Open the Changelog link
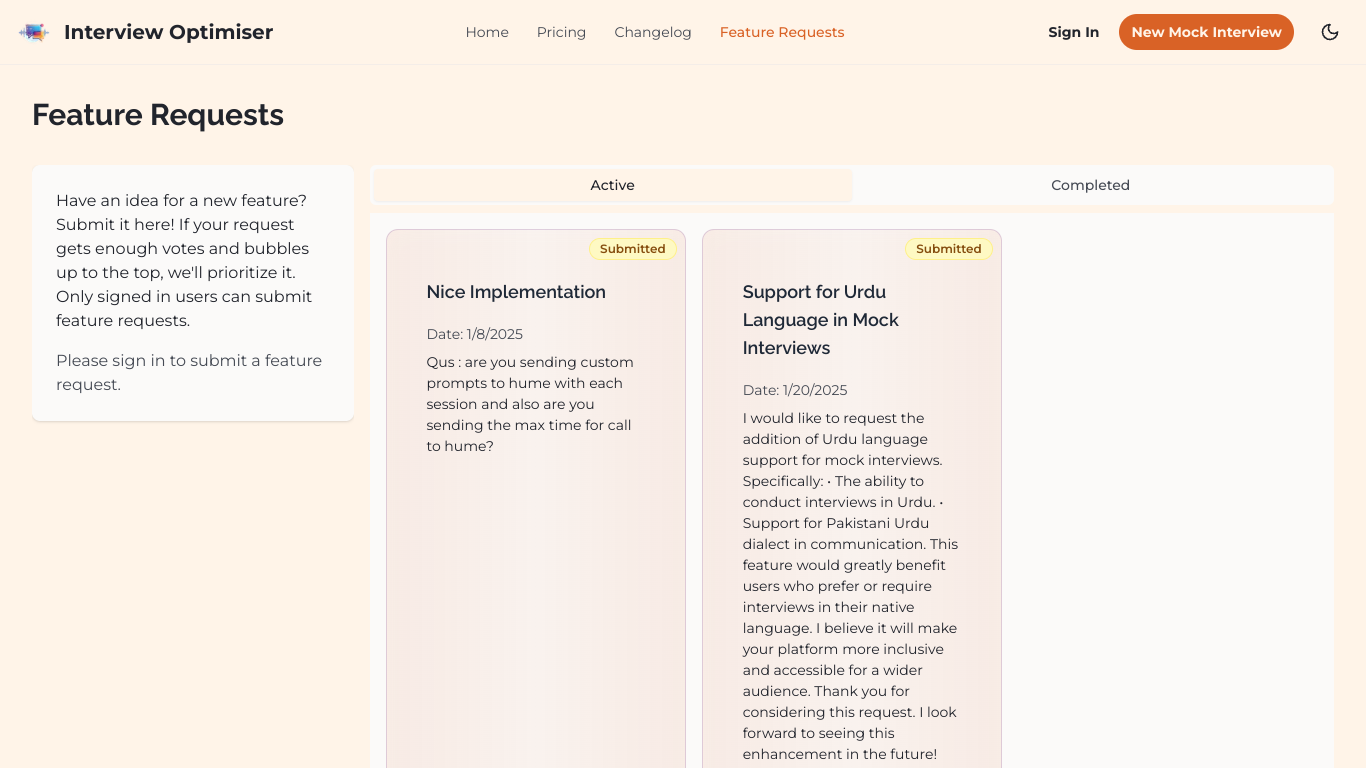Viewport: 1366px width, 768px height. coord(653,32)
